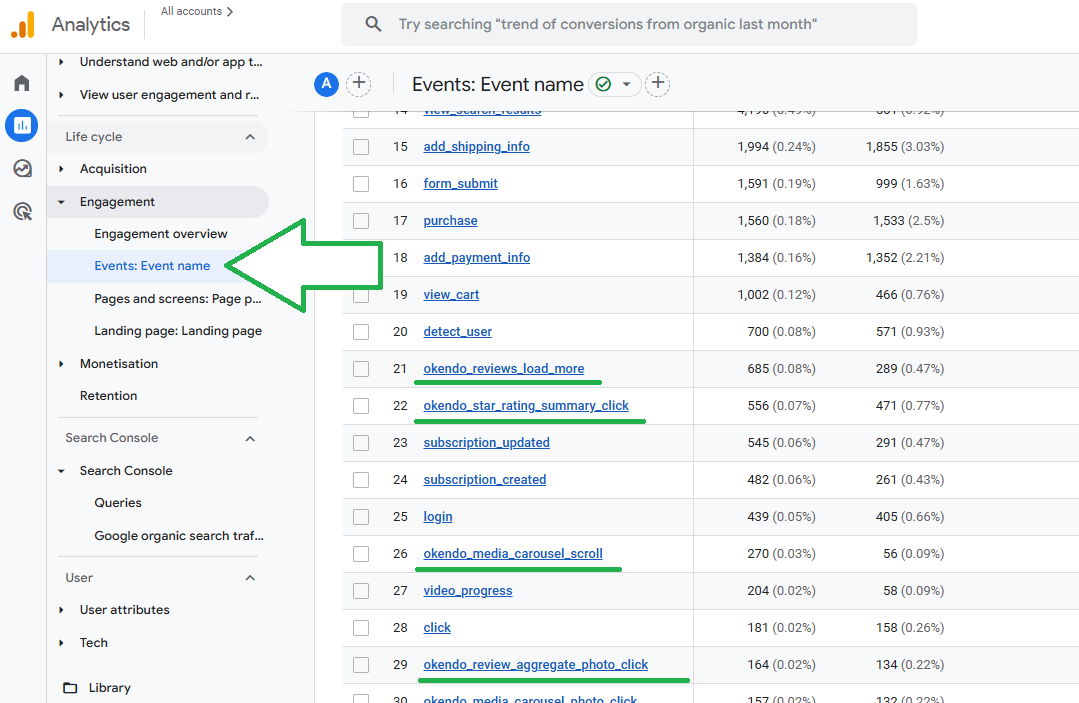Tick the checkbox for form_submit row
Viewport: 1079px width, 703px height.
point(361,184)
